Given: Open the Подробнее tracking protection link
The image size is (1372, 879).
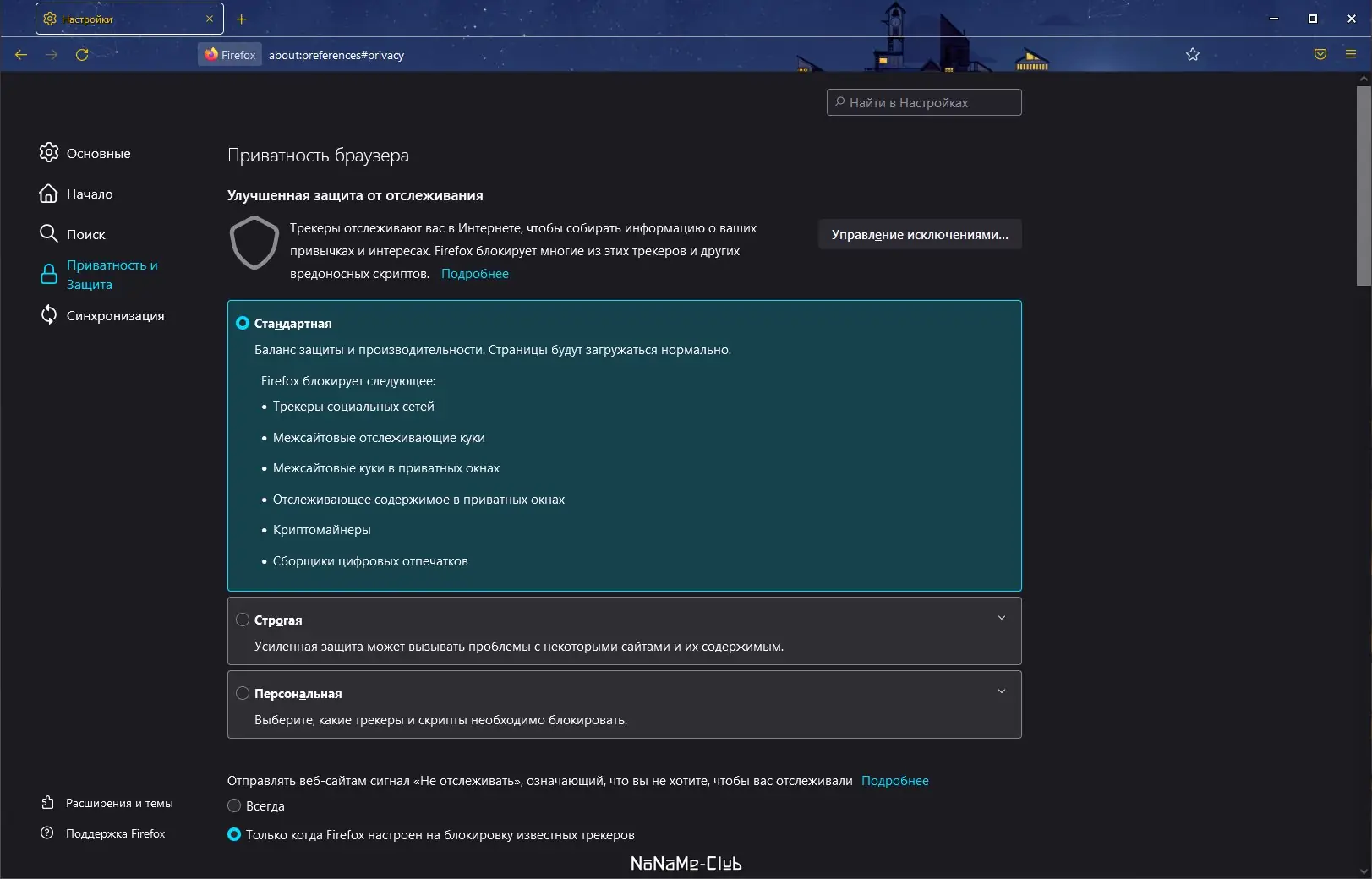Looking at the screenshot, I should click(x=475, y=273).
